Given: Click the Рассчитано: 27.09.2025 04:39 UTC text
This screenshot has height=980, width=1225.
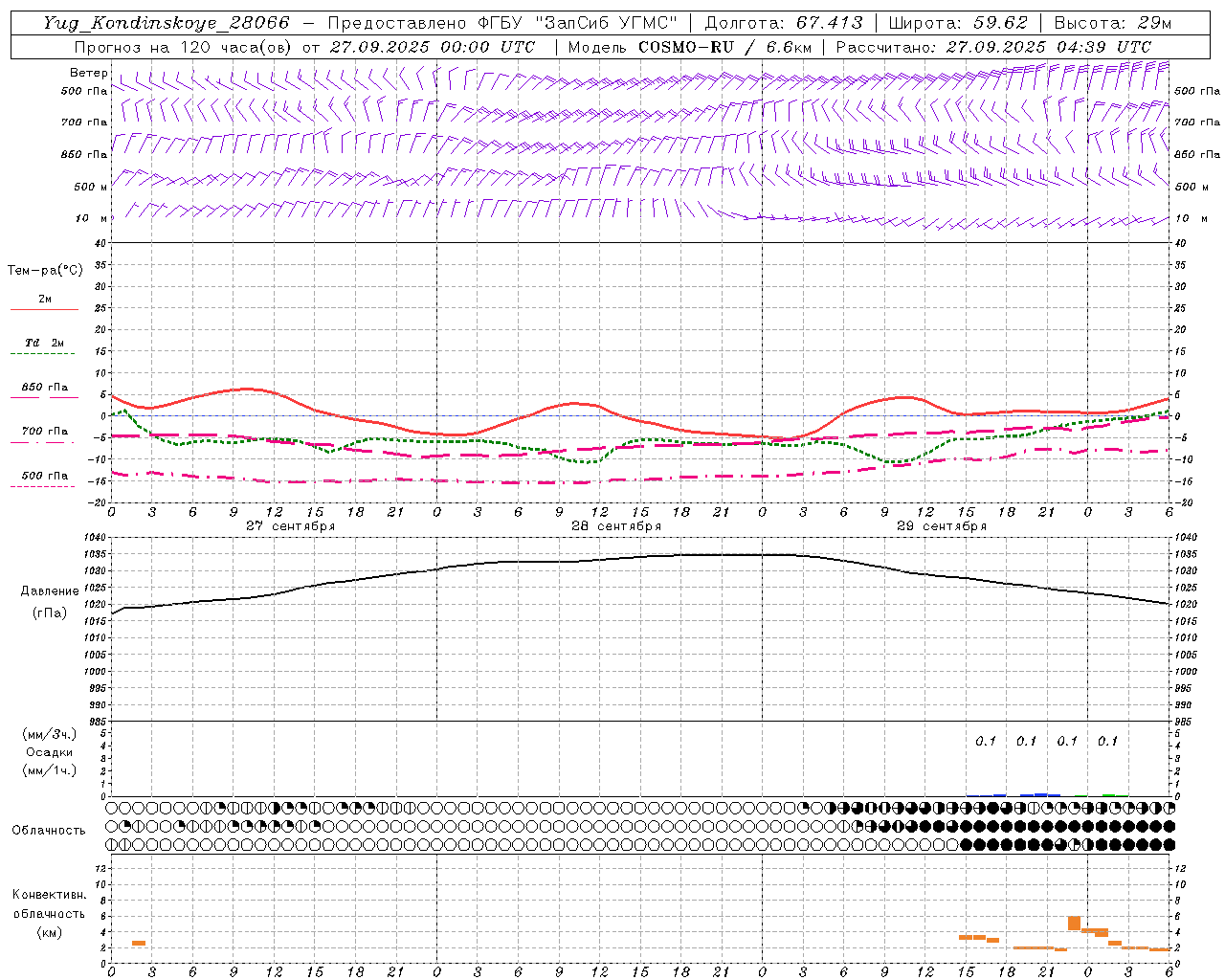Looking at the screenshot, I should pyautogui.click(x=993, y=47).
